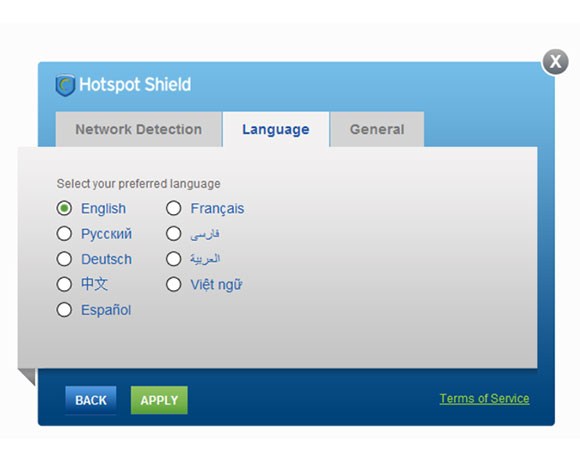Select Việt ngữ radio button
Image resolution: width=580 pixels, height=470 pixels.
pyautogui.click(x=173, y=284)
